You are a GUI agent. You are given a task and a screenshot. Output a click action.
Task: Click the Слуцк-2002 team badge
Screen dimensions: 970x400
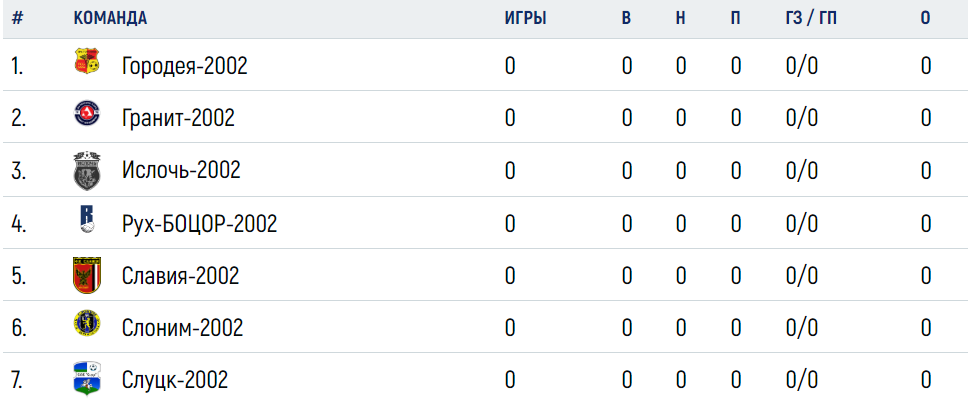pyautogui.click(x=87, y=378)
